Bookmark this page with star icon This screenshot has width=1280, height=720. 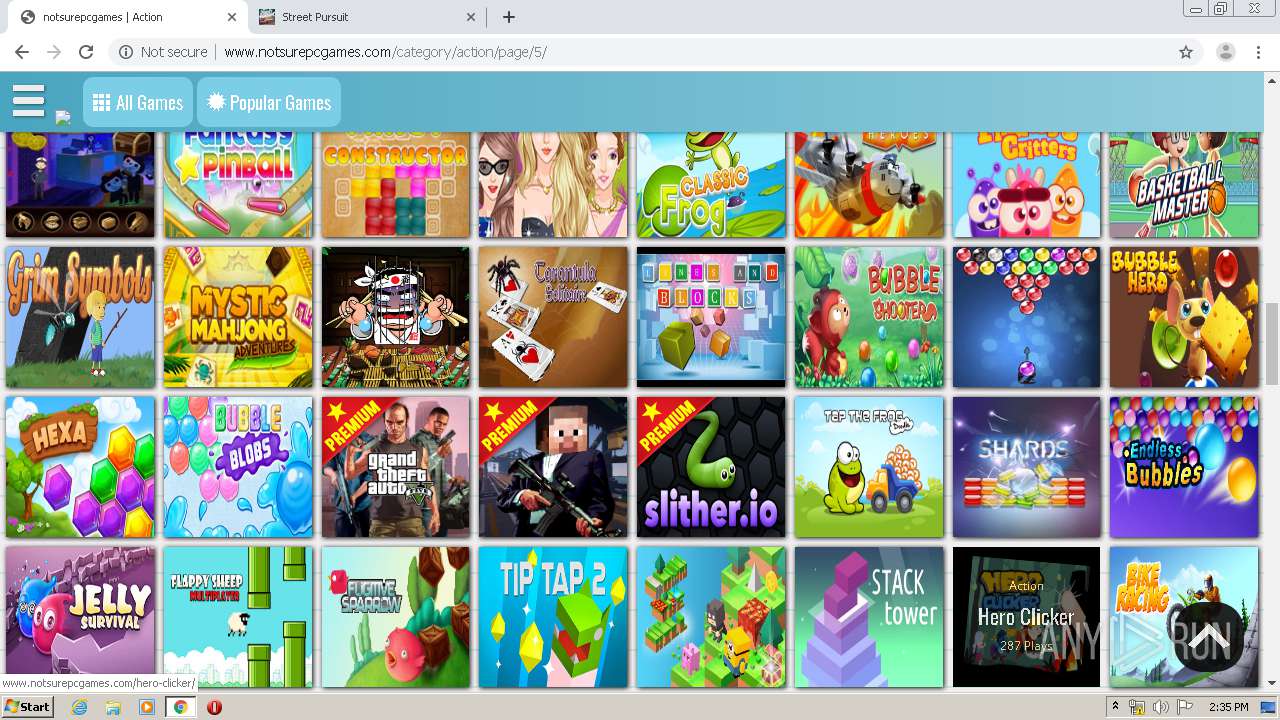click(1186, 52)
